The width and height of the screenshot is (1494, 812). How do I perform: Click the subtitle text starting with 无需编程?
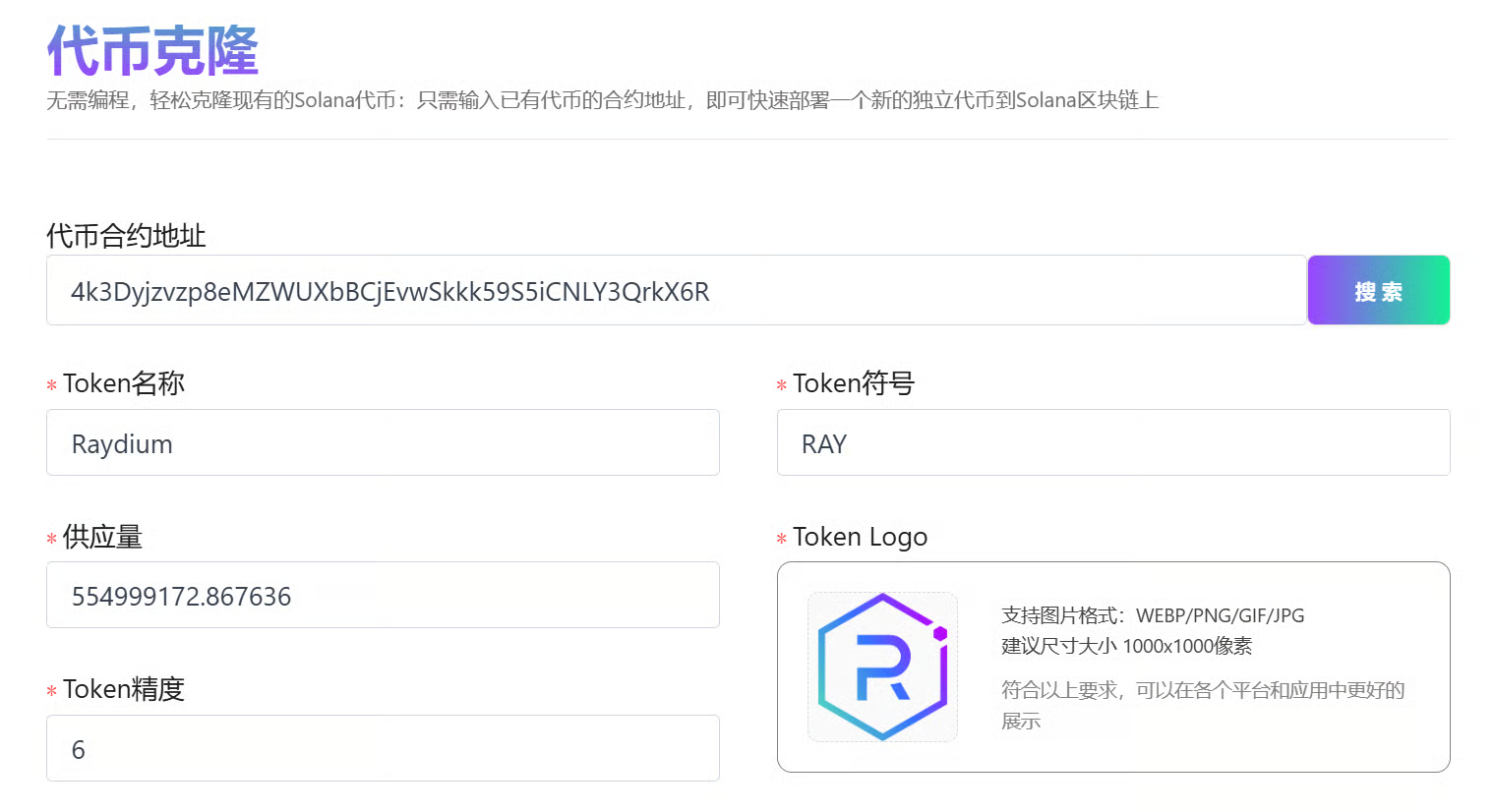pyautogui.click(x=602, y=100)
